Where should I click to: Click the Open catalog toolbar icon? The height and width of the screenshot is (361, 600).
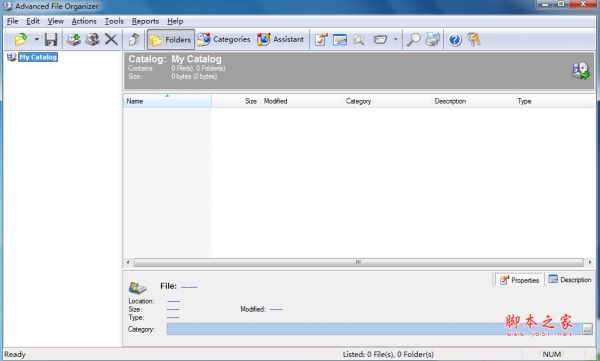(21, 39)
